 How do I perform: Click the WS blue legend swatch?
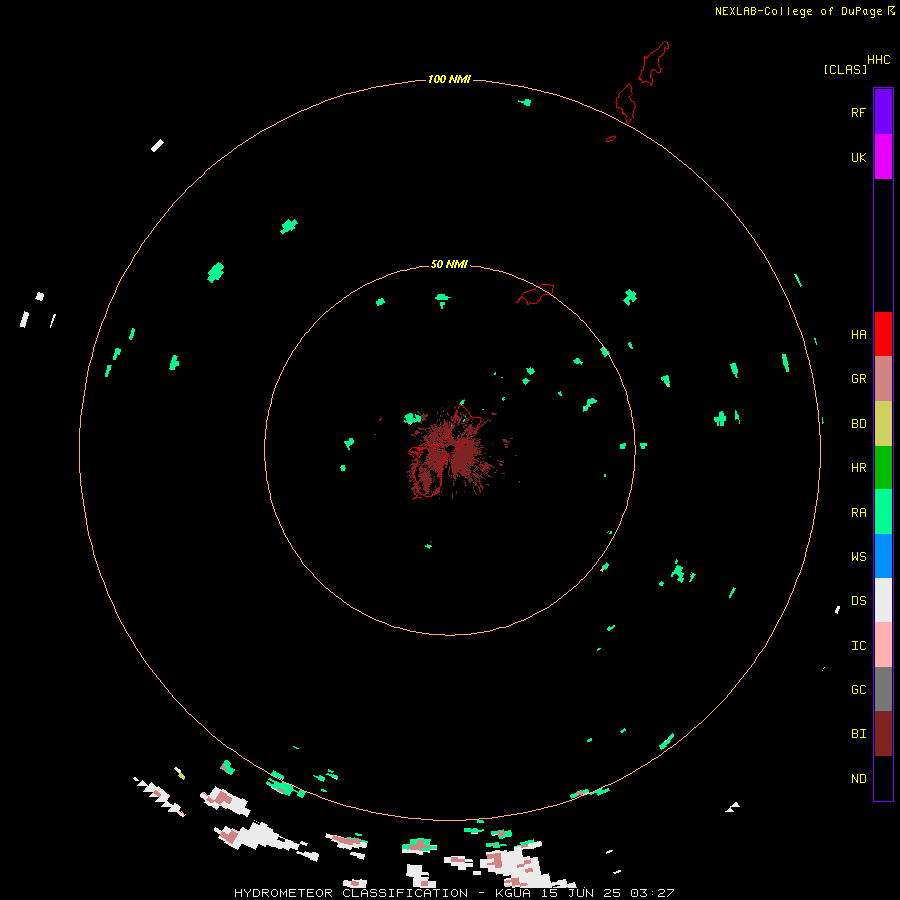(883, 556)
